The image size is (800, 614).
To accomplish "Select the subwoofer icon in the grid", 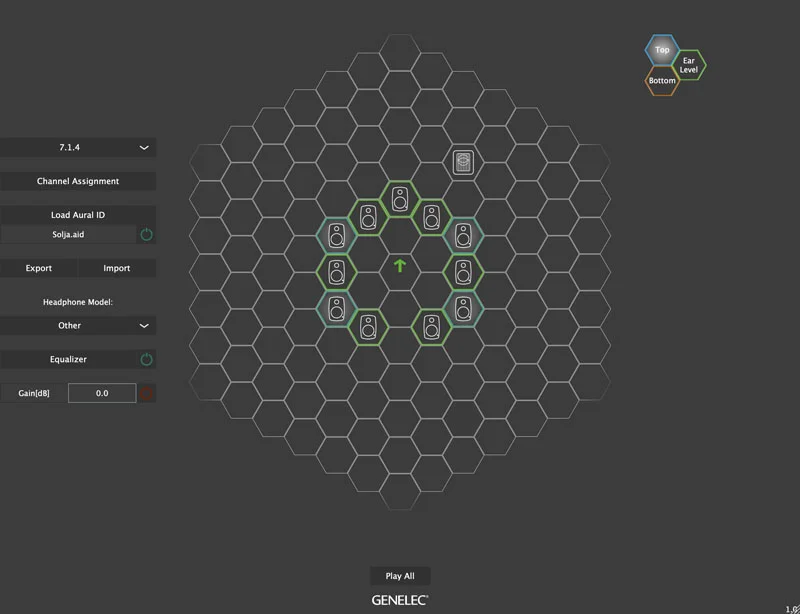I will (x=463, y=162).
